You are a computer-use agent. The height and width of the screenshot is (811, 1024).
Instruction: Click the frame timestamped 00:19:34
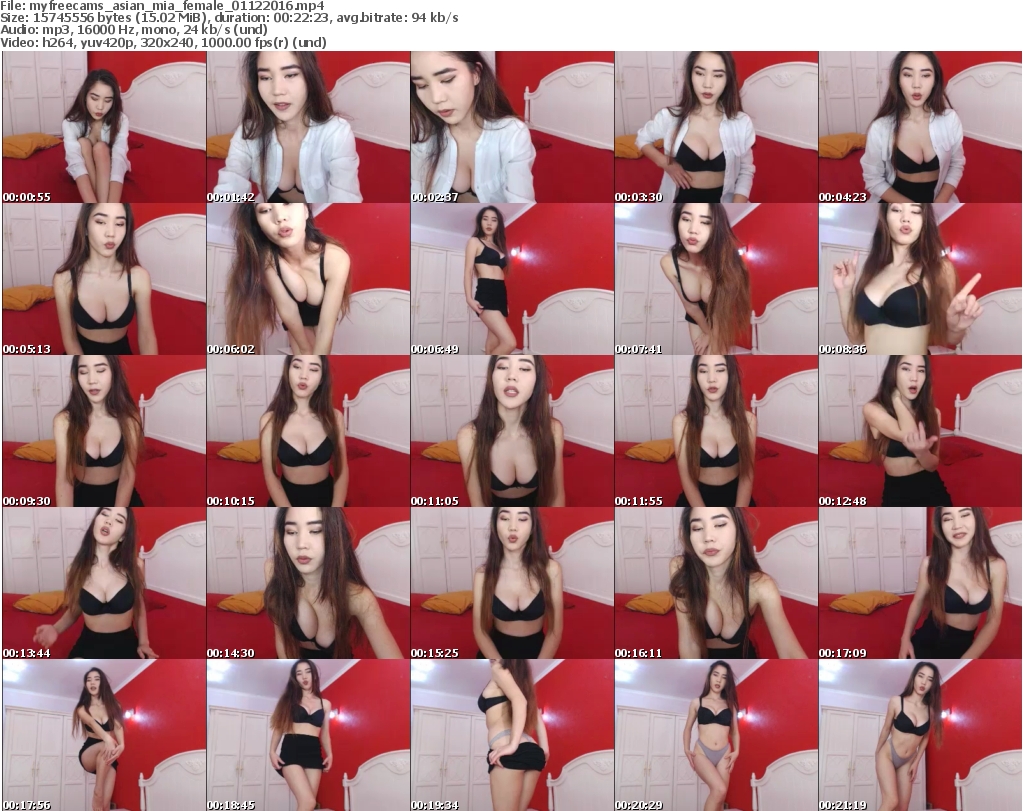click(x=512, y=735)
